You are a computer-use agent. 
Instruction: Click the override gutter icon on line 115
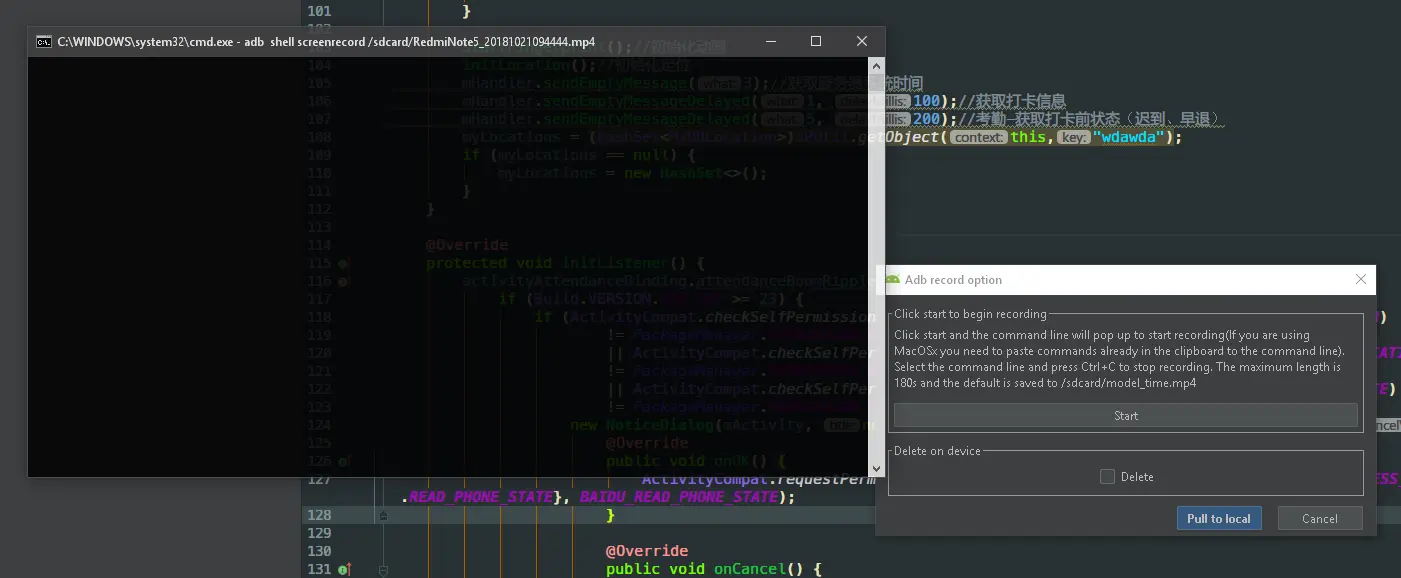tap(343, 263)
